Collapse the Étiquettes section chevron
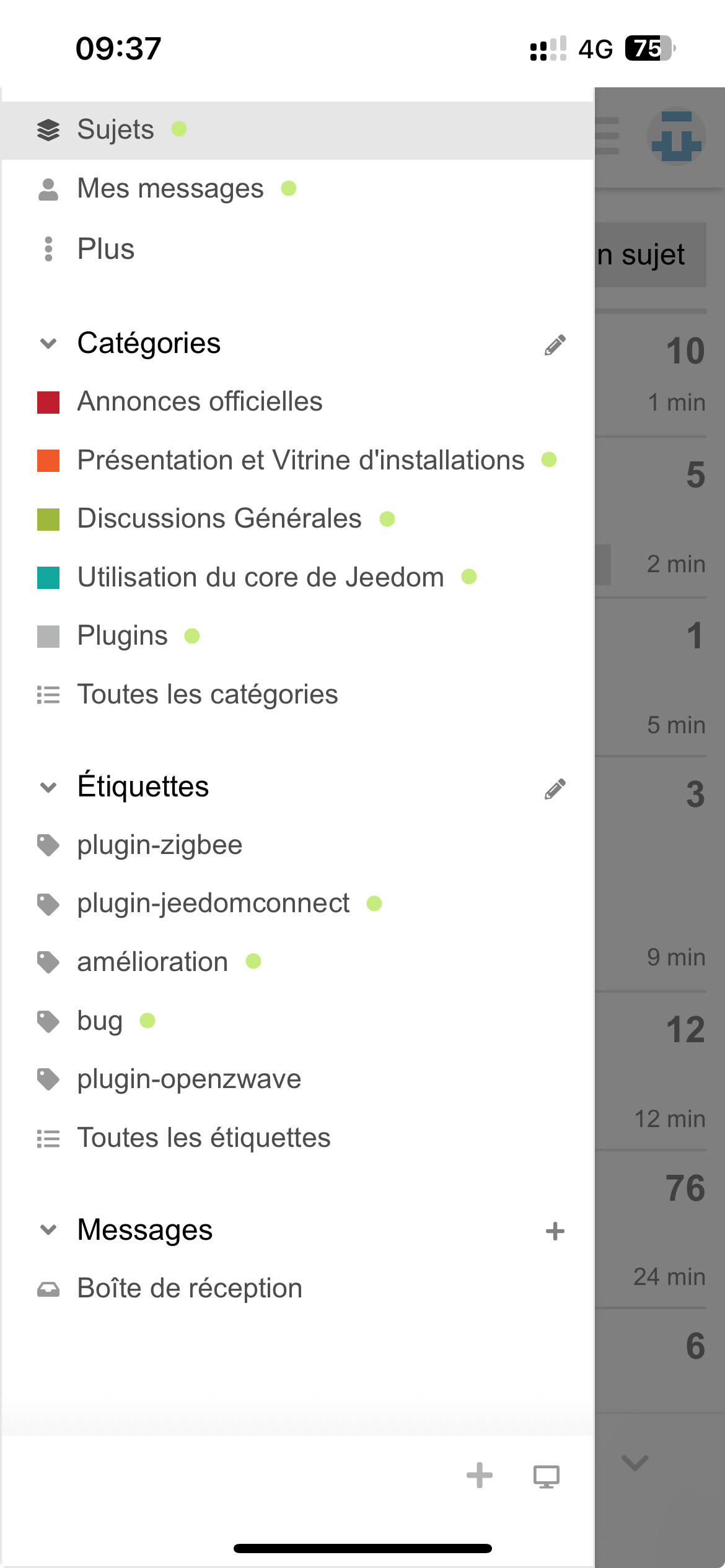 point(48,788)
